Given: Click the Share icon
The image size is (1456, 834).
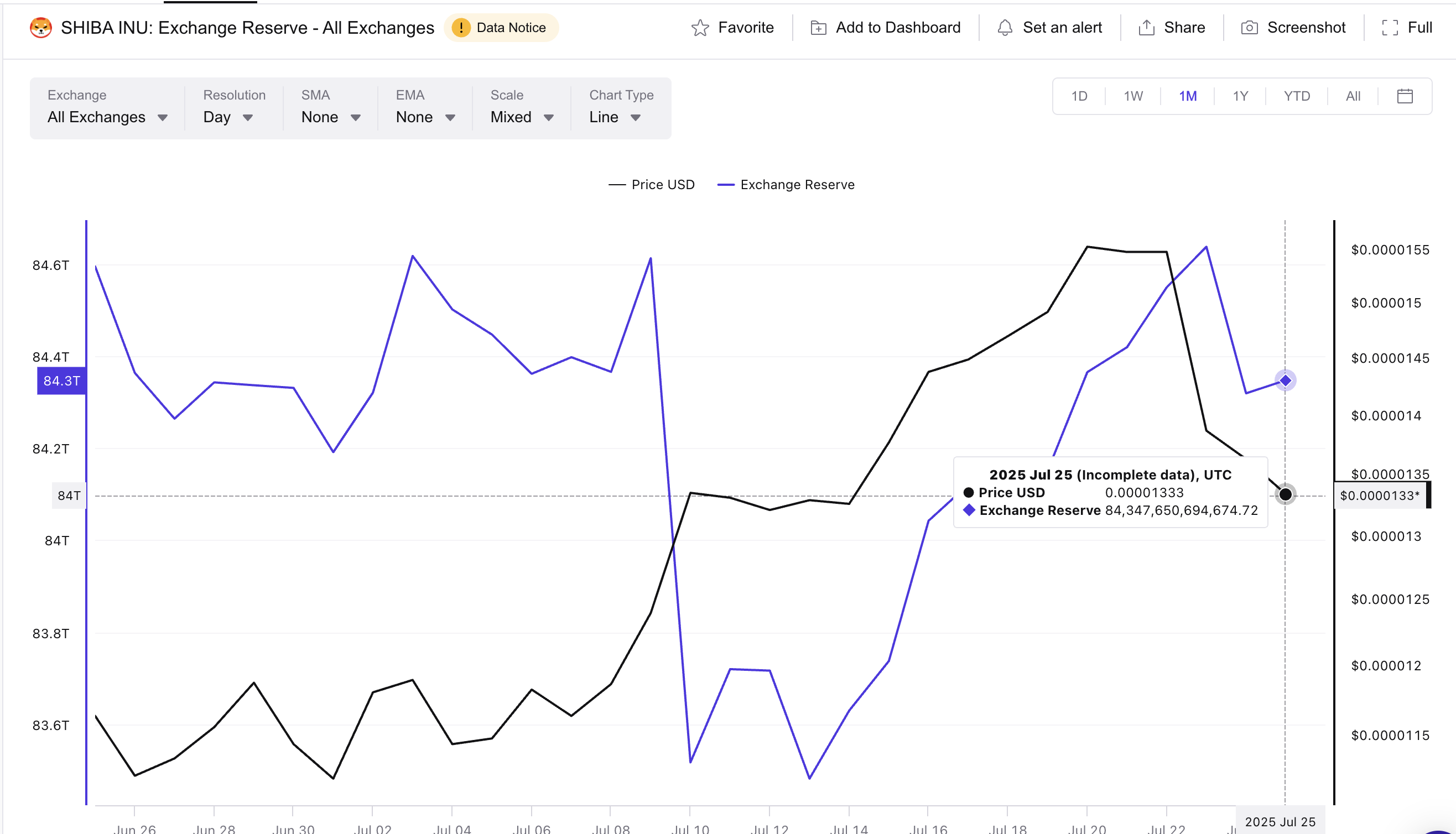Looking at the screenshot, I should click(1147, 27).
